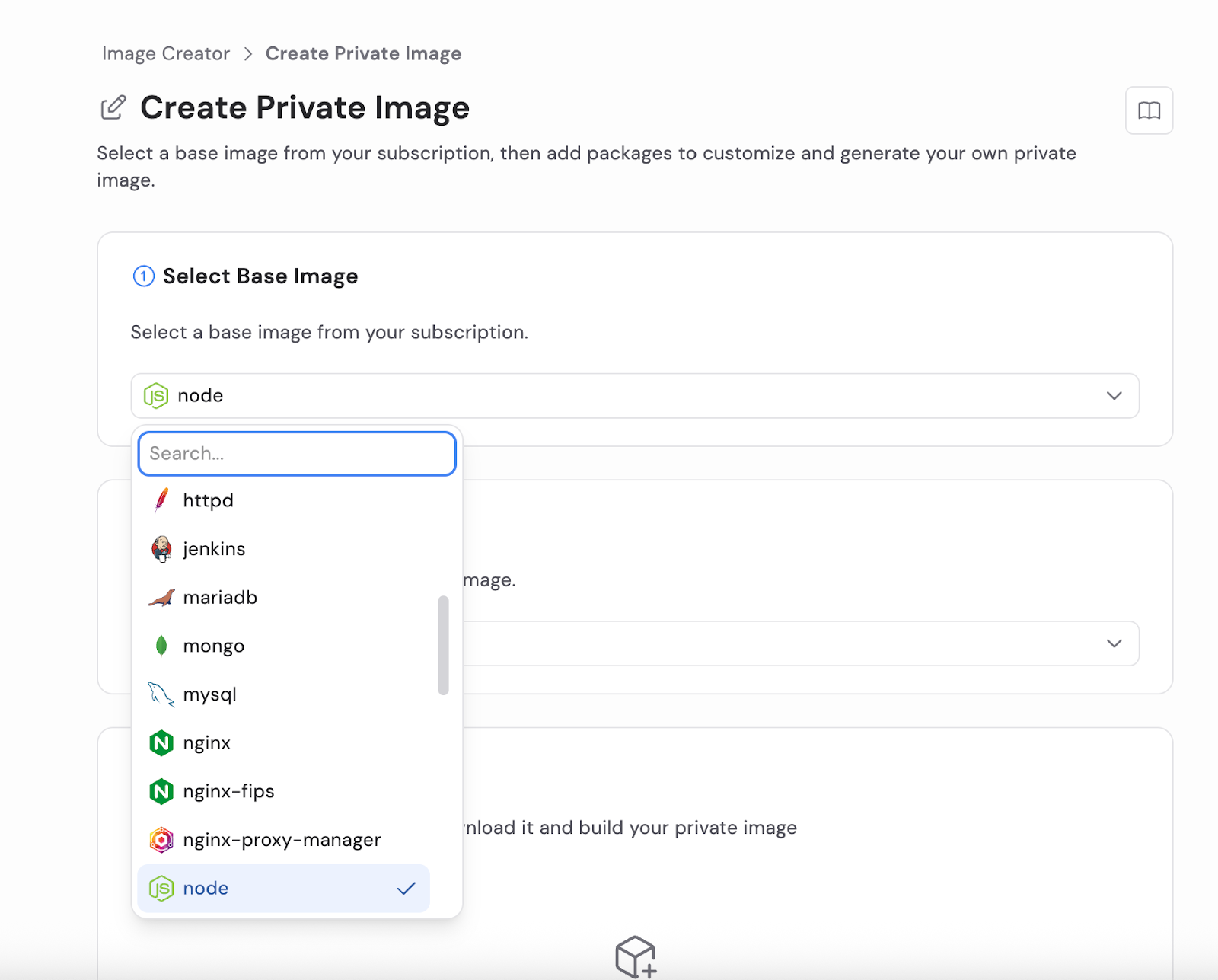This screenshot has width=1218, height=980.
Task: Focus the Search field in dropdown
Action: click(297, 454)
